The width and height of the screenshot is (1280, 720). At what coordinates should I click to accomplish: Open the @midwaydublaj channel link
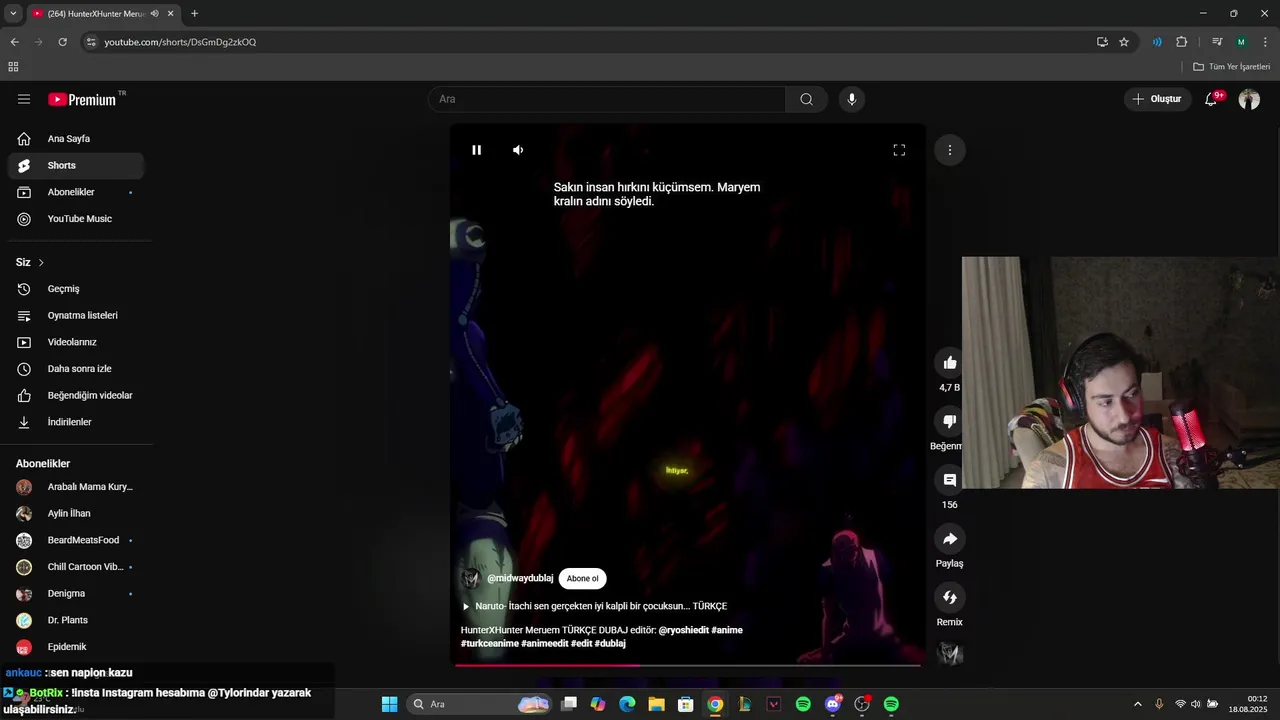pos(520,578)
